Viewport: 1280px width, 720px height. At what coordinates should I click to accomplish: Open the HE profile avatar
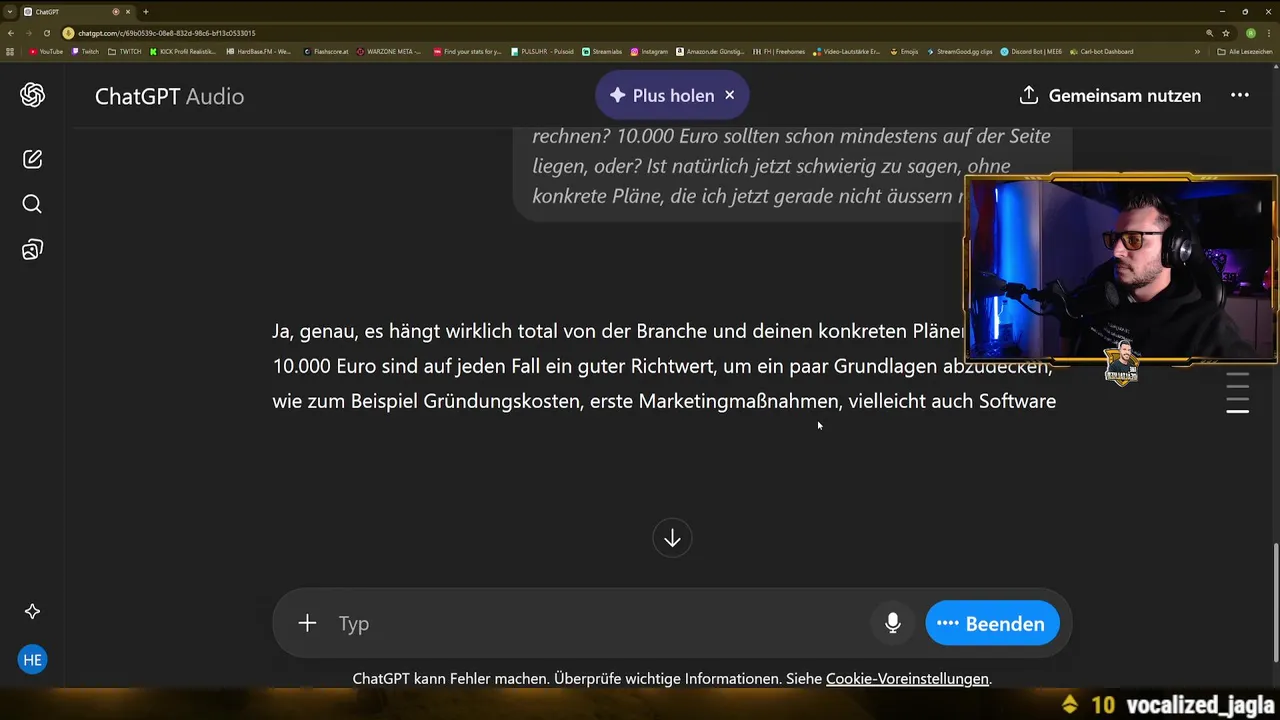point(32,660)
